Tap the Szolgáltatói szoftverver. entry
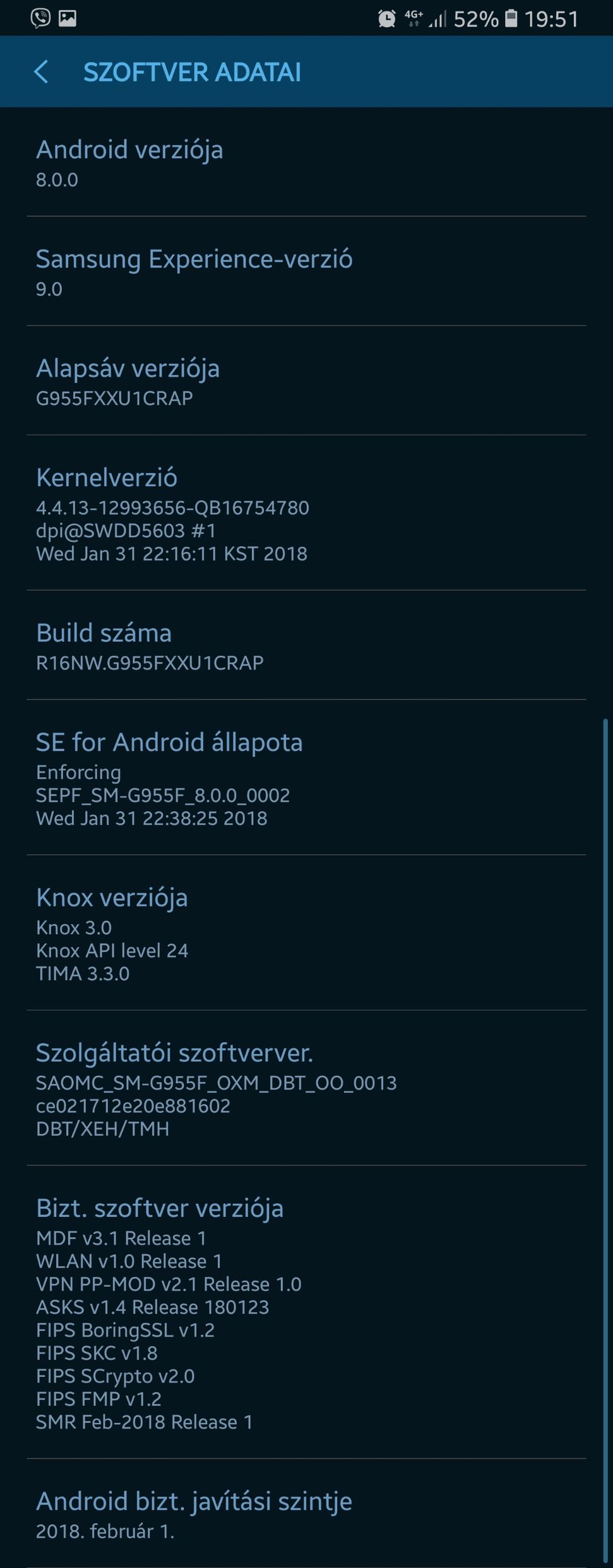Viewport: 613px width, 1568px height. pyautogui.click(x=306, y=1088)
